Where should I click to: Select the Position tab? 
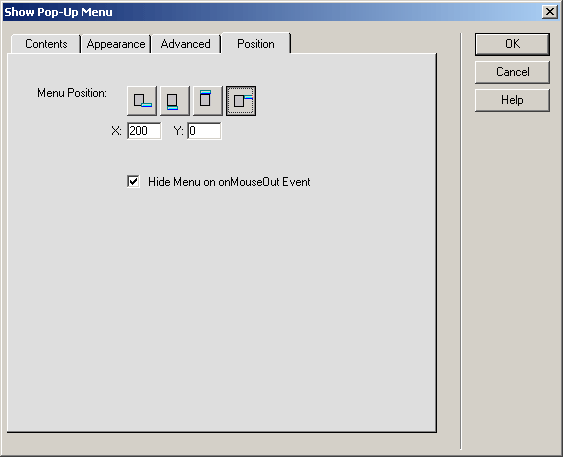tap(256, 43)
